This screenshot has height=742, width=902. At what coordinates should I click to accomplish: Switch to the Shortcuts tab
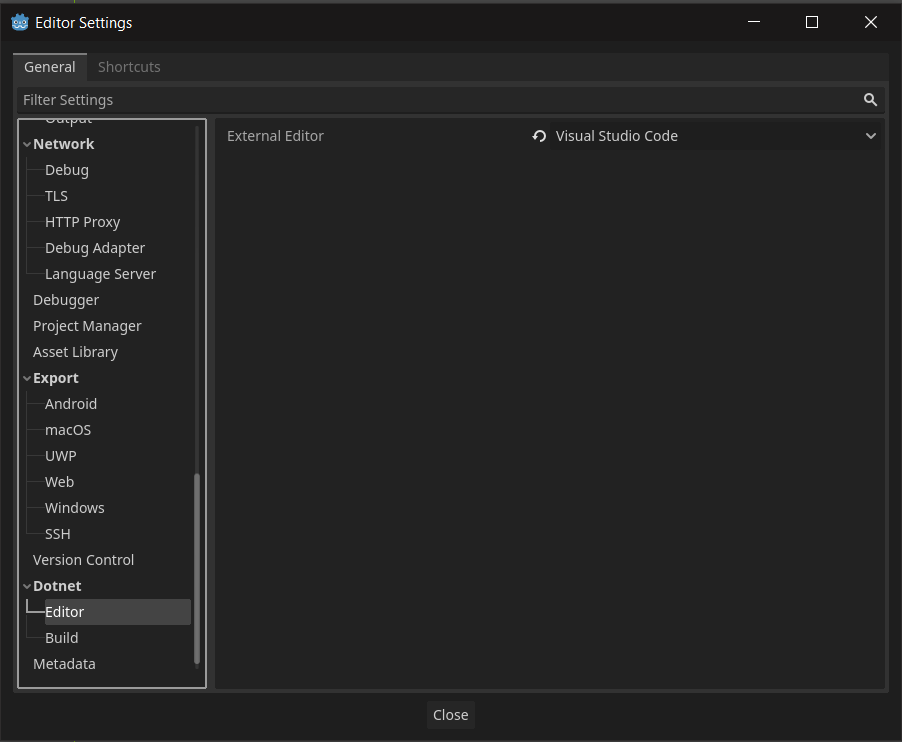coord(129,67)
